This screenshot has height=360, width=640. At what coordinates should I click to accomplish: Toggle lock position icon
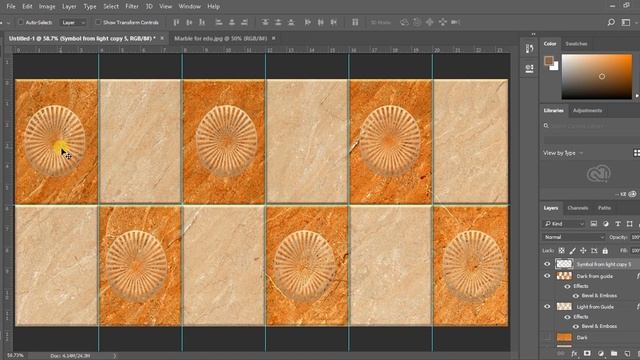click(x=583, y=251)
